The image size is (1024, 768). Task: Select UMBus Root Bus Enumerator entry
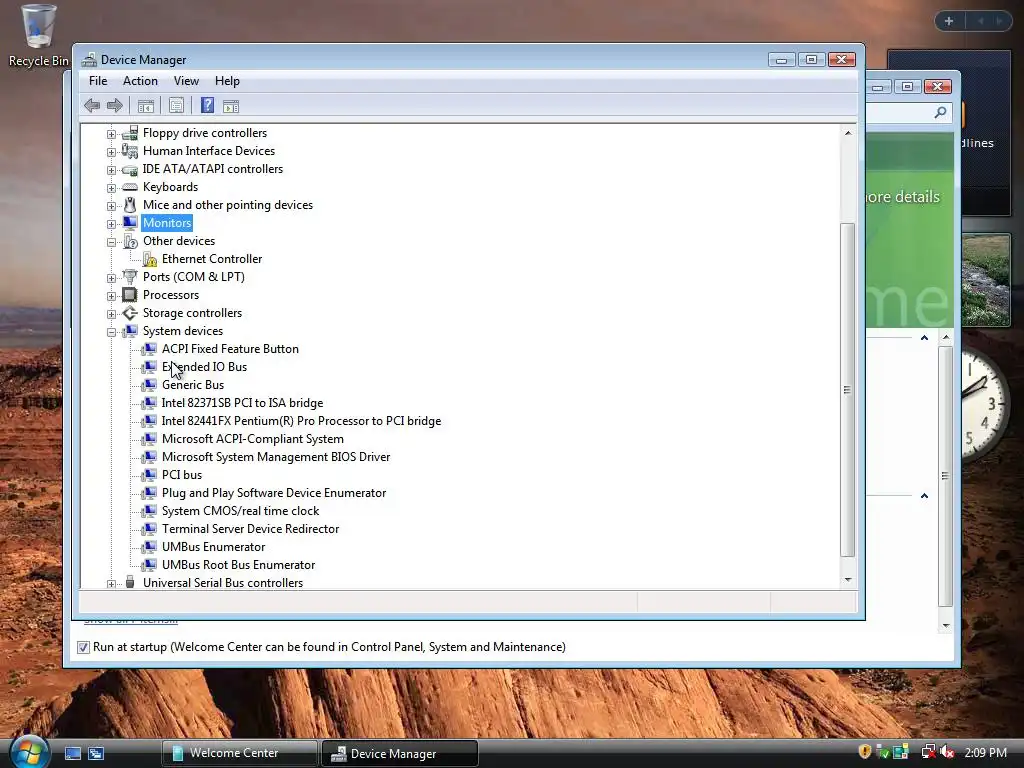[238, 565]
